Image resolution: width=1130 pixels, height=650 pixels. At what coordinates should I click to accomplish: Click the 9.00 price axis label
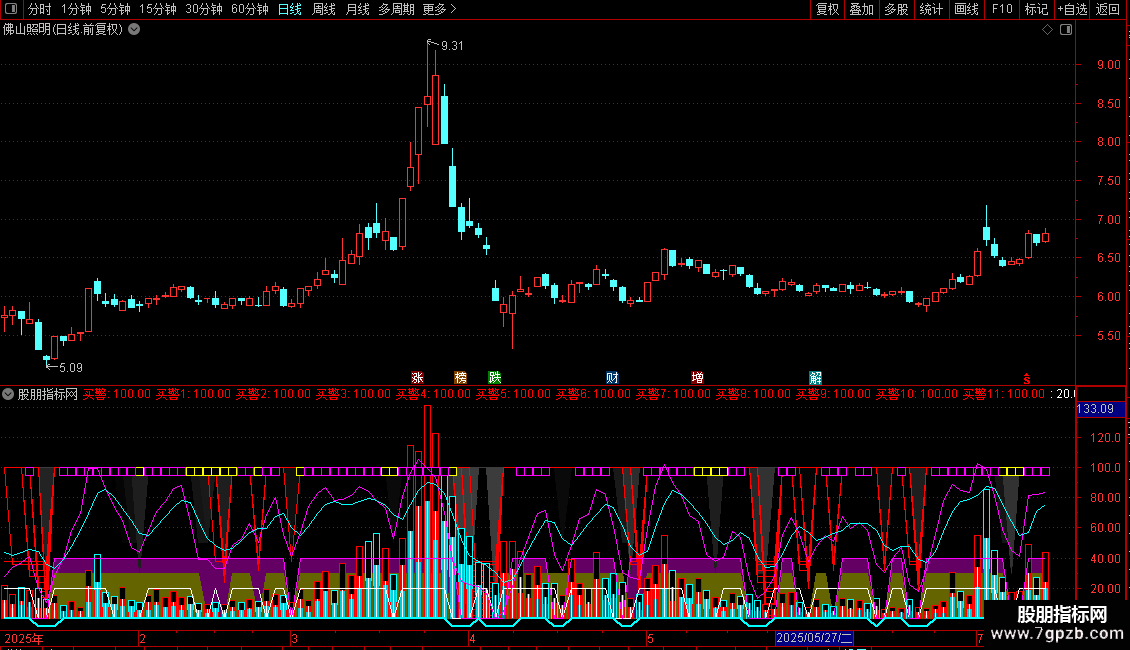coord(1108,65)
